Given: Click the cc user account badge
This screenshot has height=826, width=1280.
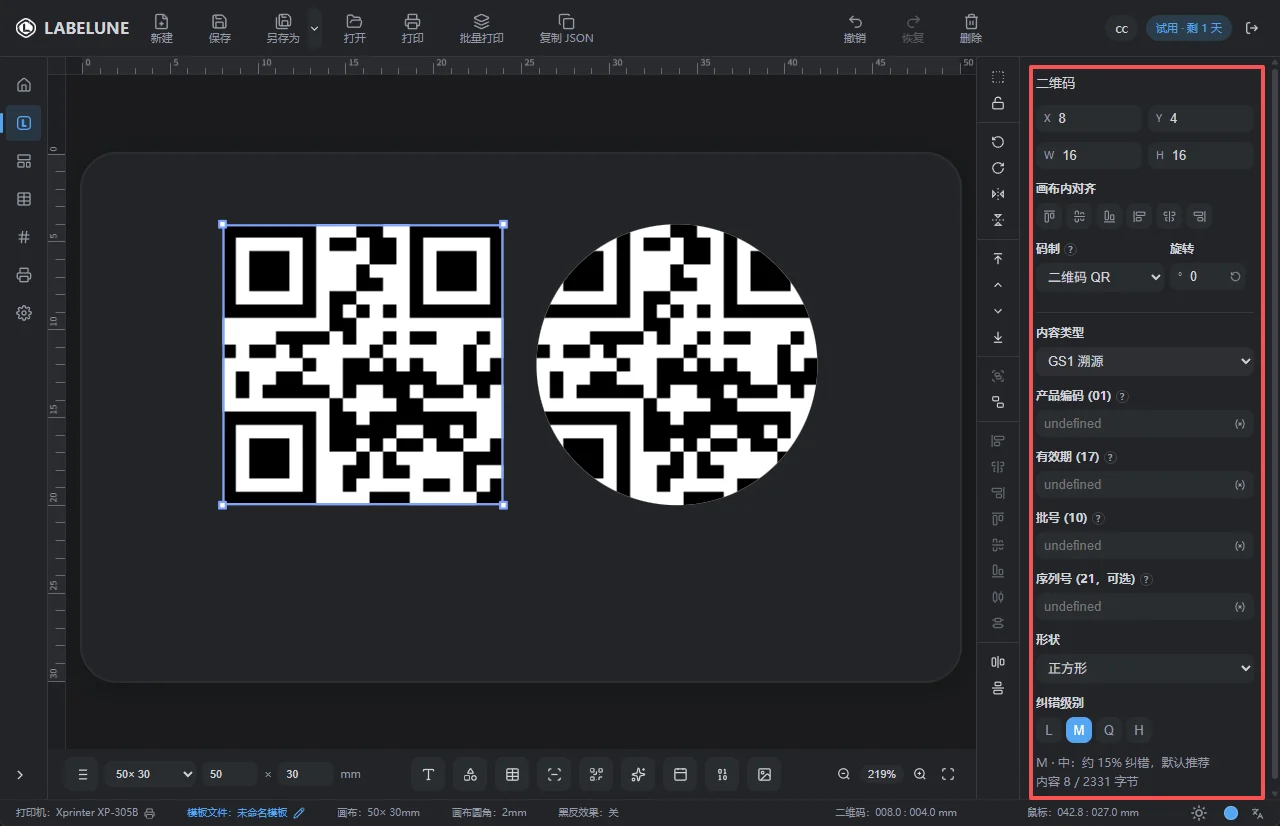Looking at the screenshot, I should tap(1122, 28).
